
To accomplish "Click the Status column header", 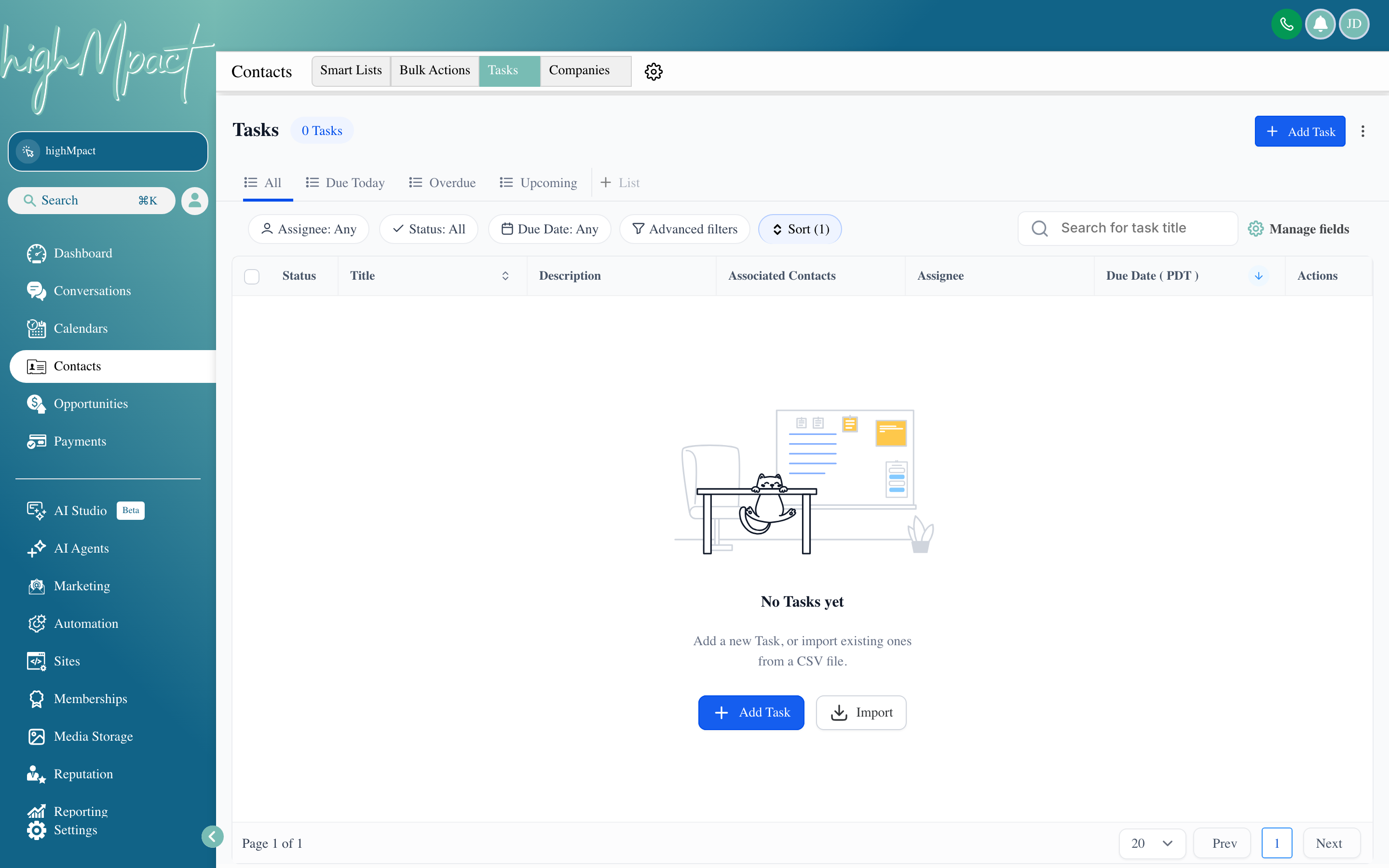I will (299, 276).
